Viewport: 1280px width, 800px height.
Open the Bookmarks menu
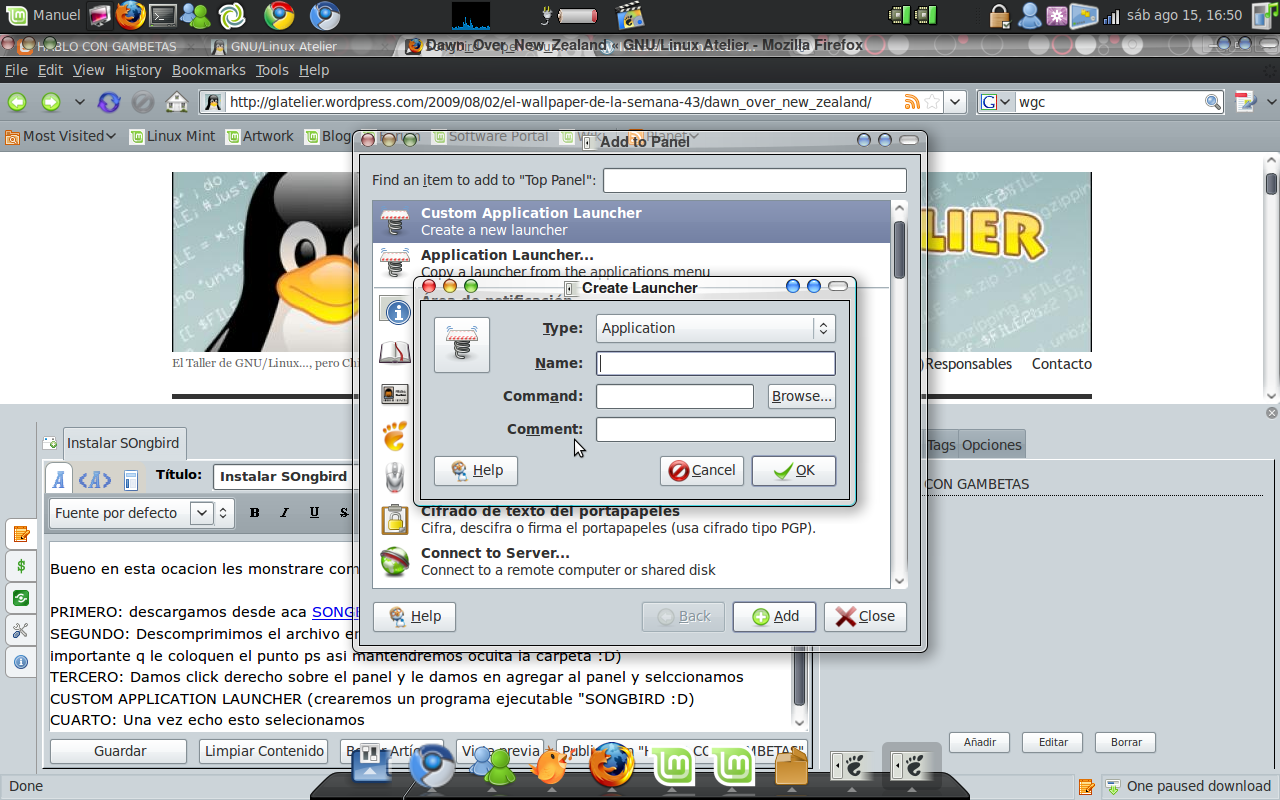(208, 70)
